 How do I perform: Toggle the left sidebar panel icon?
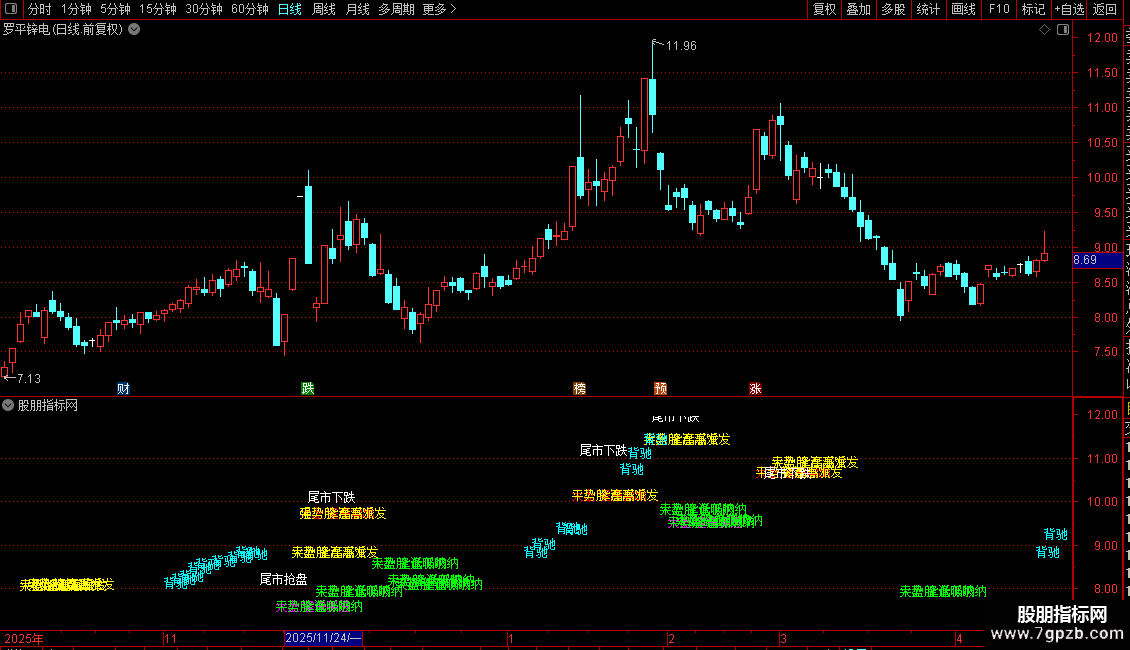(11, 9)
